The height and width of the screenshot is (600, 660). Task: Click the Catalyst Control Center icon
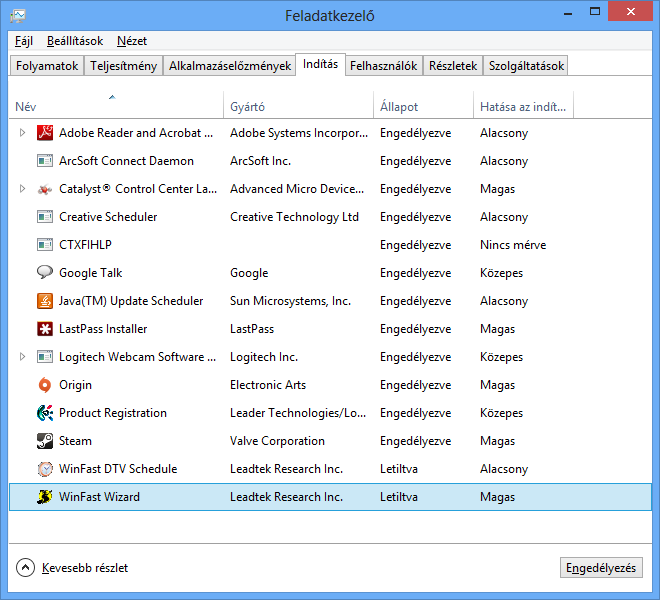click(45, 189)
